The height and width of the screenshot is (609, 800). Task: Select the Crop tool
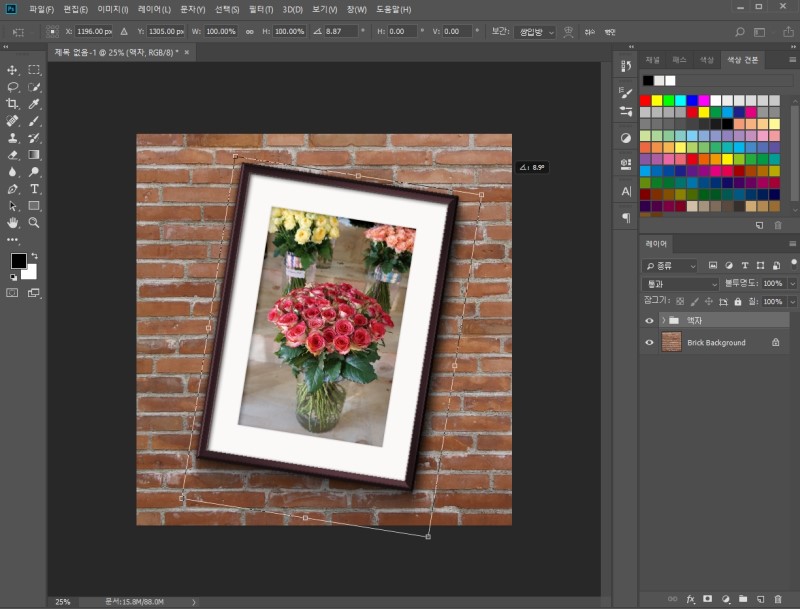tap(13, 104)
